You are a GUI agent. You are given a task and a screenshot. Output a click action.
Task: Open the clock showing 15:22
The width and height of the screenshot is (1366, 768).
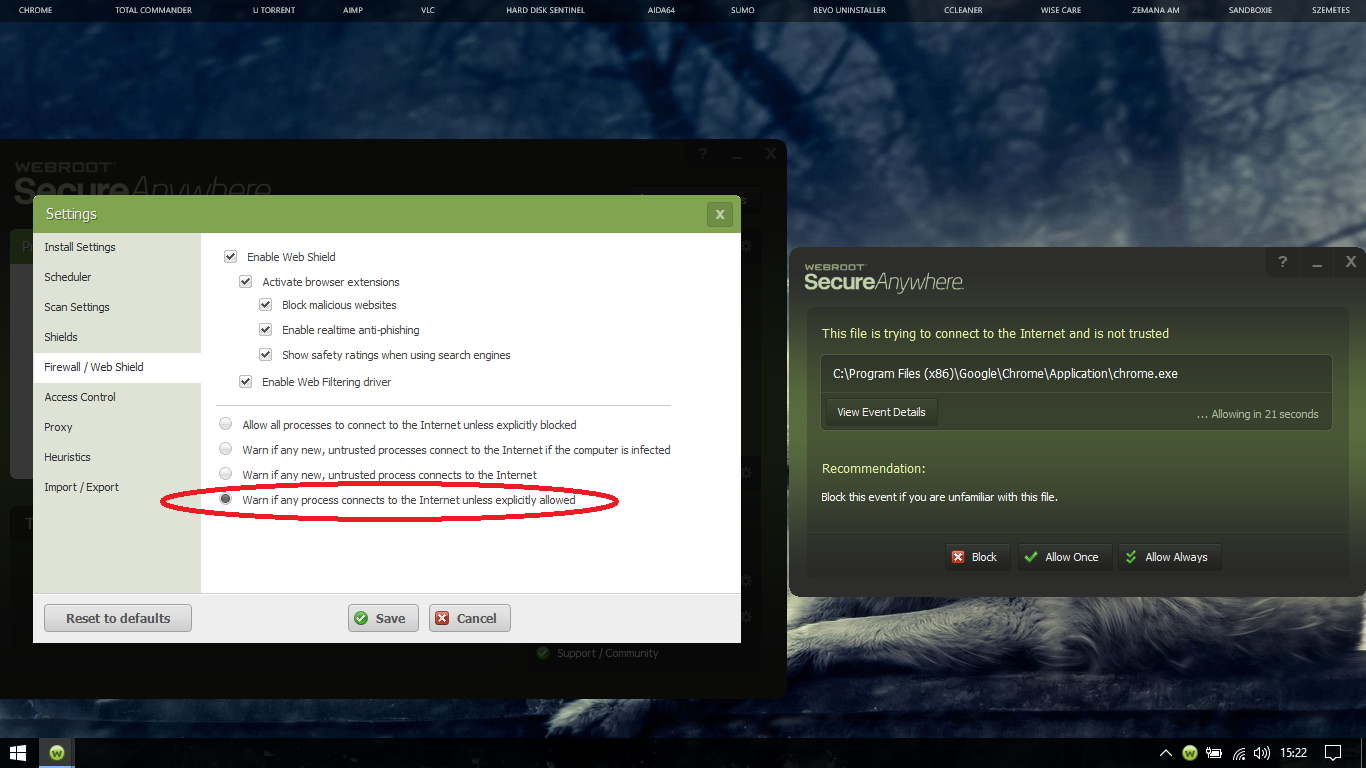[x=1294, y=753]
